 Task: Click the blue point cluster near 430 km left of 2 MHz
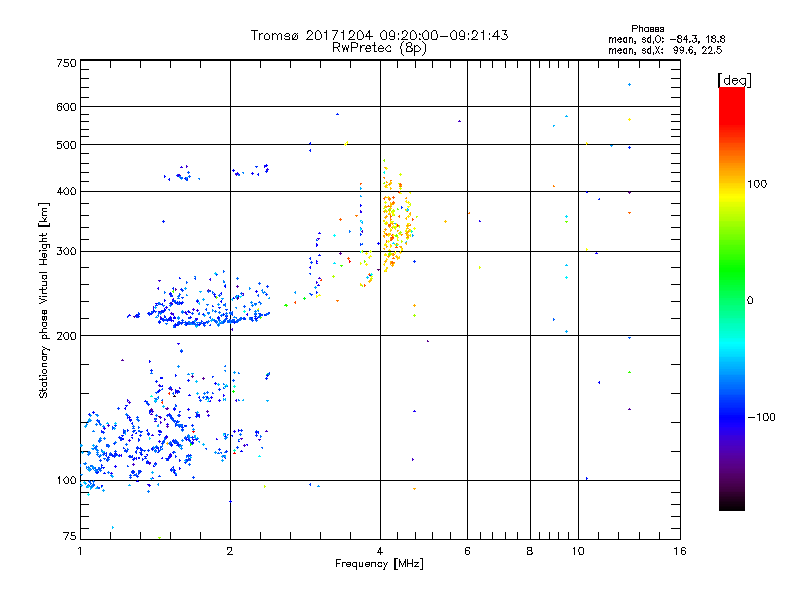pos(182,175)
